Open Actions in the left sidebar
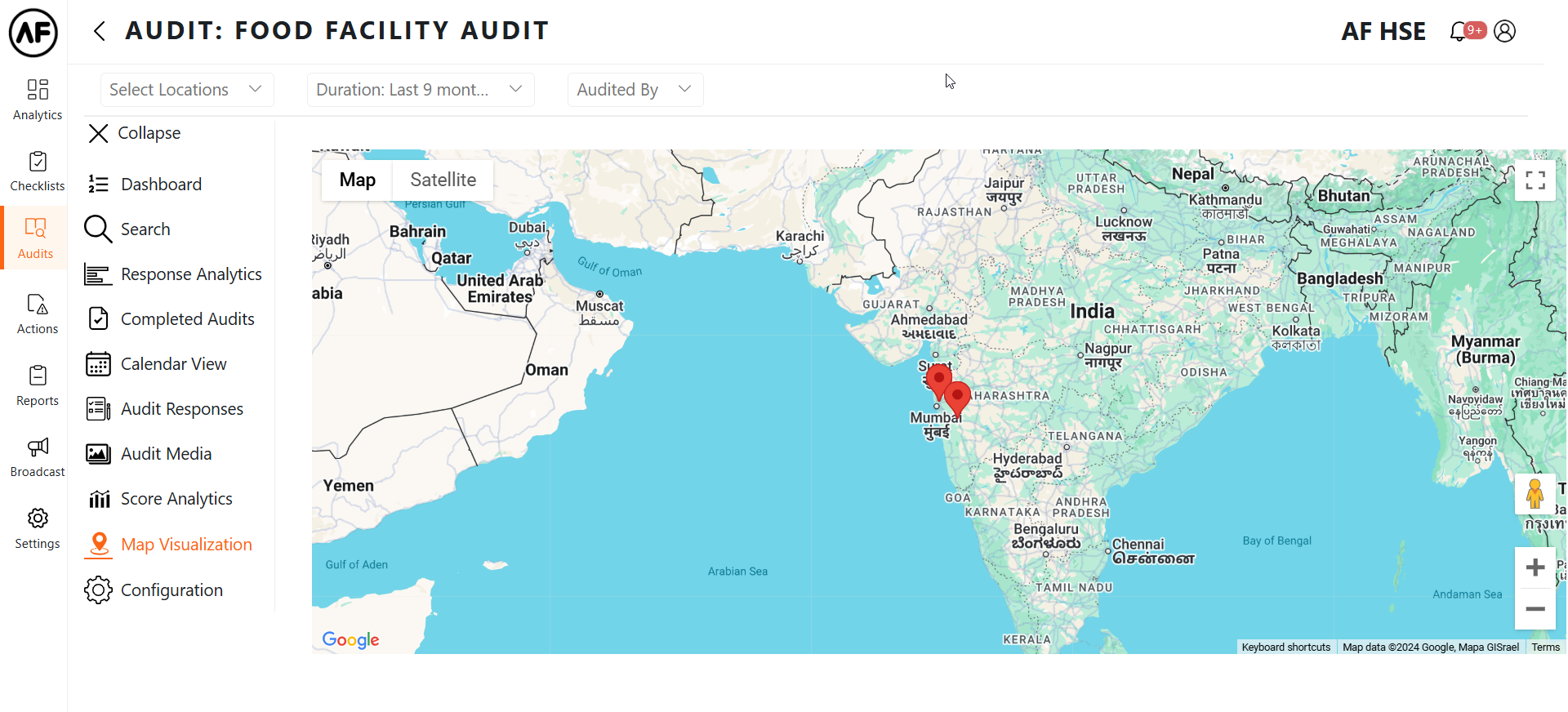Screen dimensions: 1568x712 [x=38, y=314]
